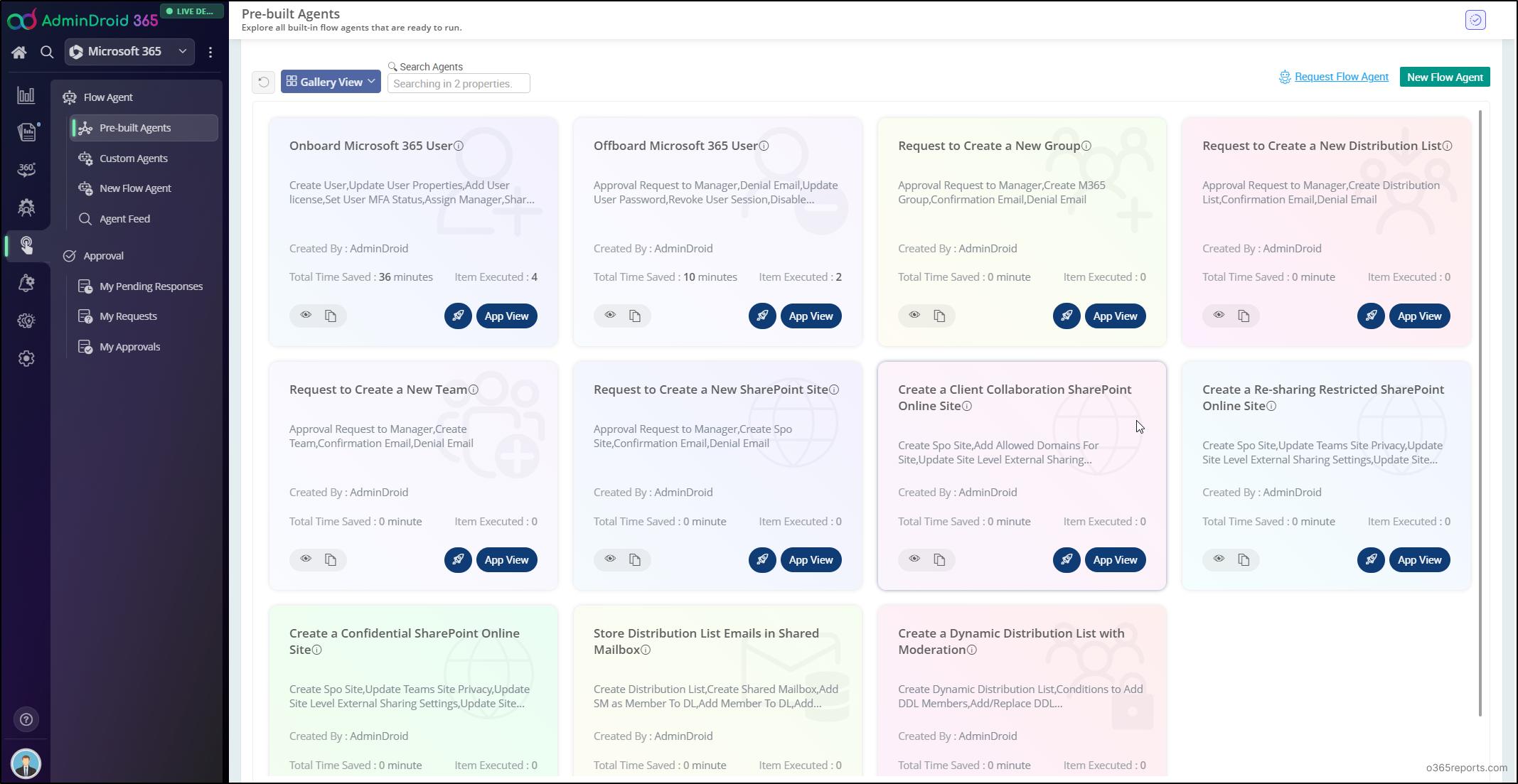Open the Request Flow Agent link
The height and width of the screenshot is (784, 1518).
pyautogui.click(x=1341, y=77)
